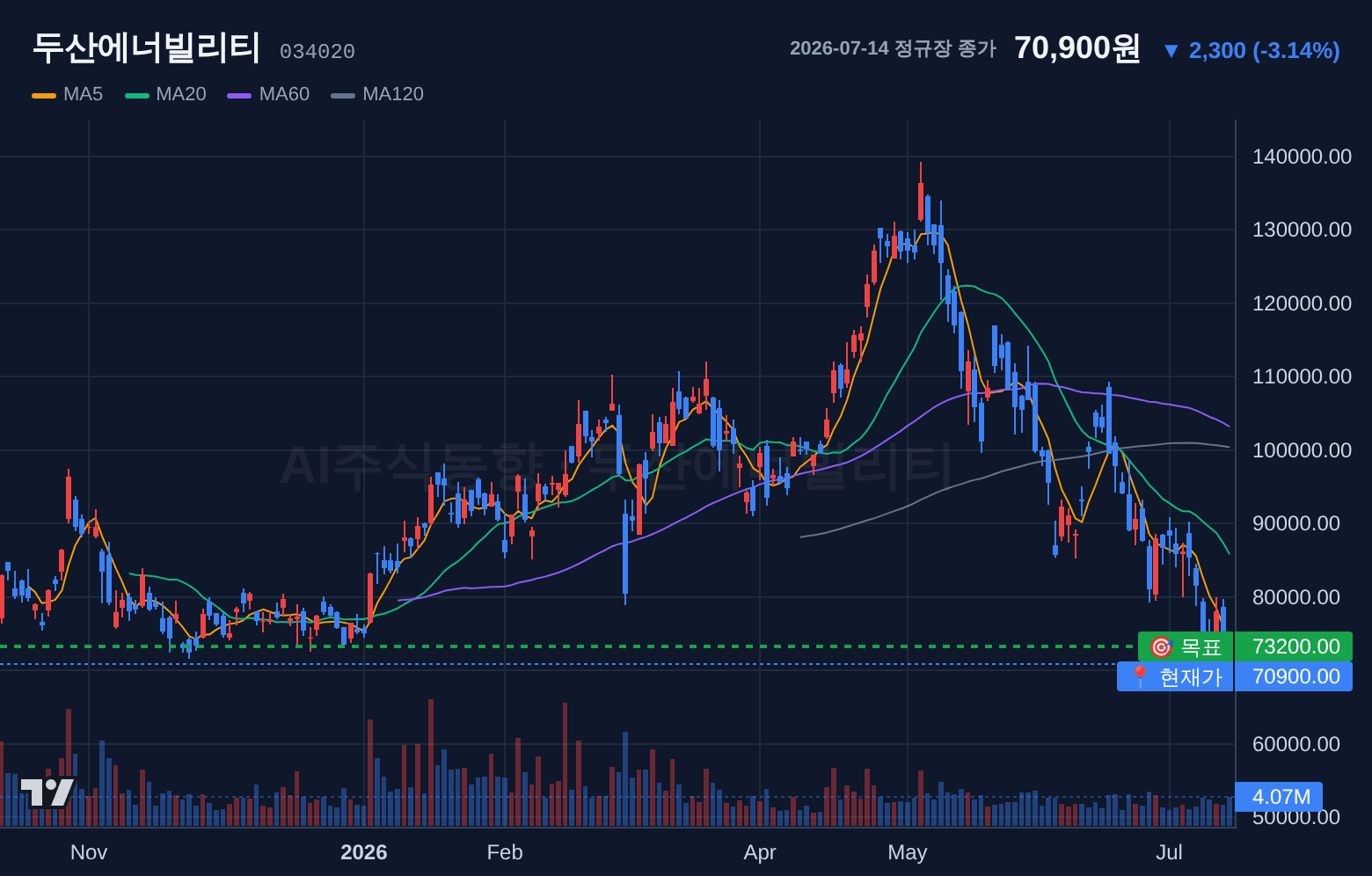Click the closing price 70,900원
The width and height of the screenshot is (1372, 876).
(x=1077, y=48)
